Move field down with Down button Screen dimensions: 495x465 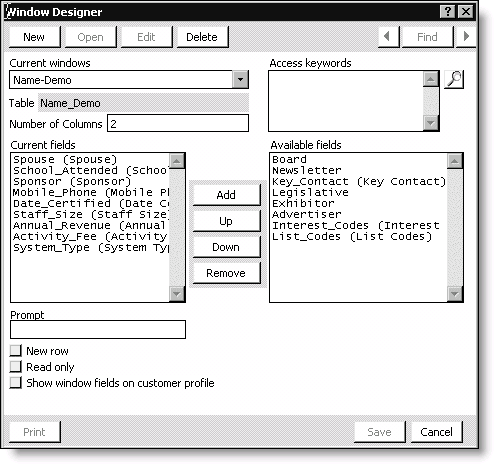226,247
